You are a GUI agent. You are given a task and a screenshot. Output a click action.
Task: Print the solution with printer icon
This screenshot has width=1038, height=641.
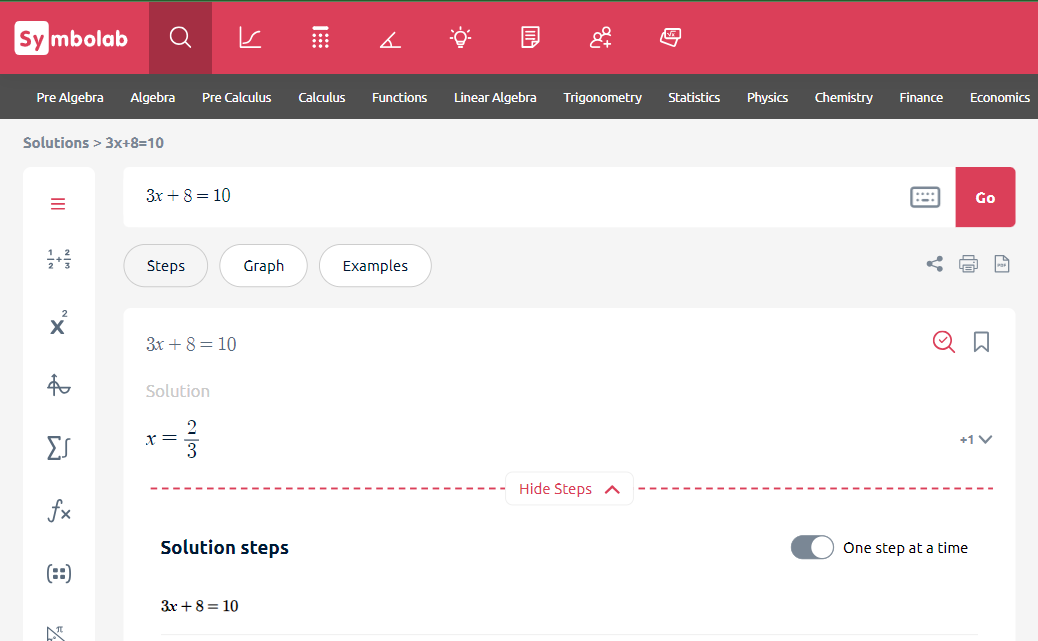pos(968,264)
